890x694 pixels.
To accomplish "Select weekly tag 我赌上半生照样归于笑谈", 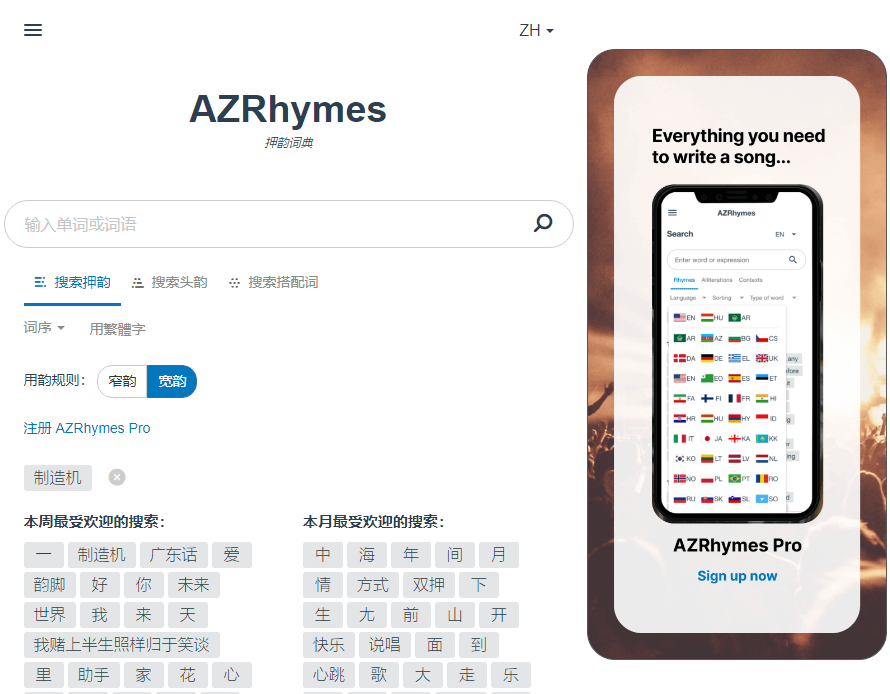I will [x=121, y=645].
